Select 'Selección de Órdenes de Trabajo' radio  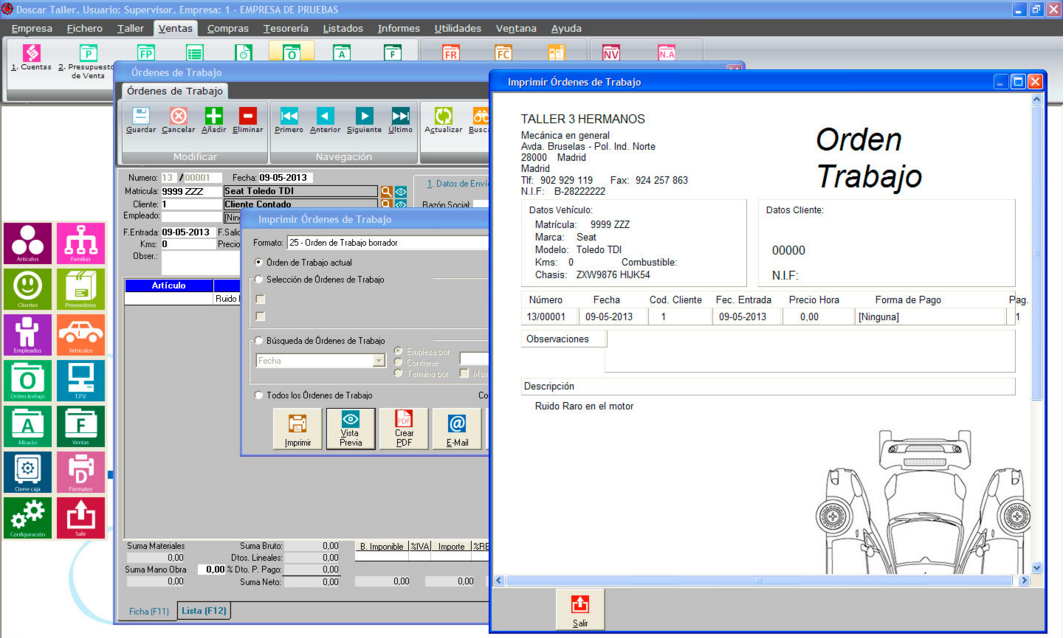pyautogui.click(x=259, y=280)
